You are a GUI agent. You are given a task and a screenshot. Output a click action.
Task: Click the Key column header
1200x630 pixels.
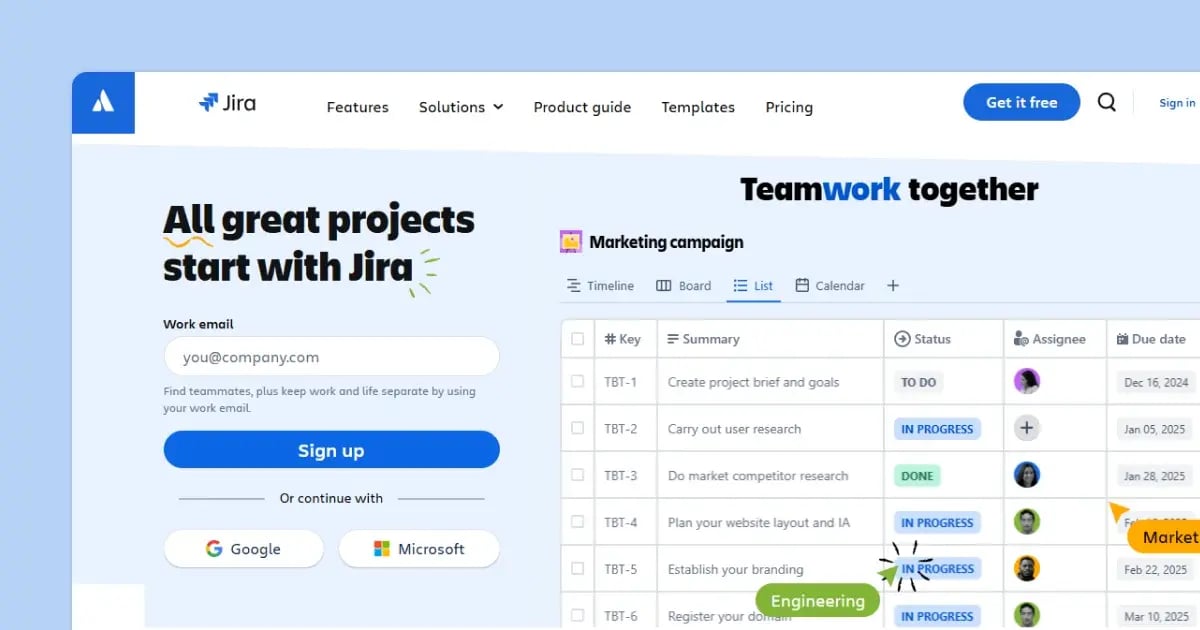coord(622,339)
